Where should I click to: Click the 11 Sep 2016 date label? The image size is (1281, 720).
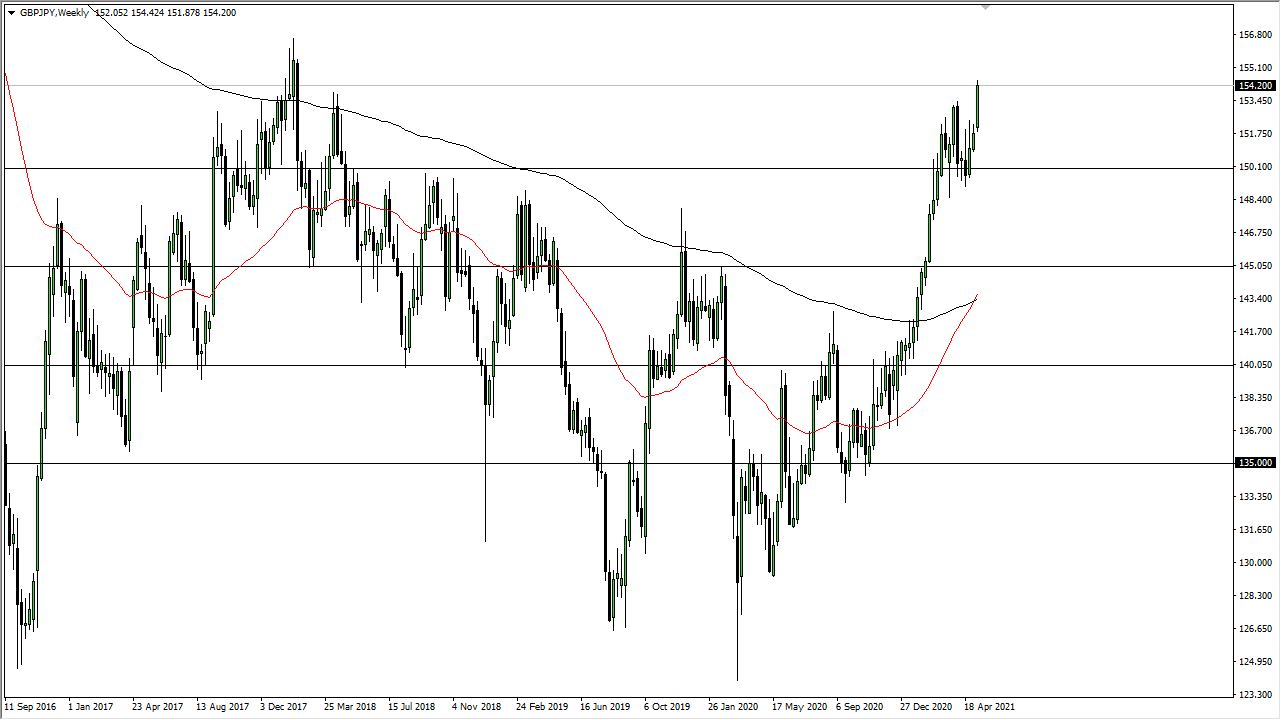[x=30, y=706]
